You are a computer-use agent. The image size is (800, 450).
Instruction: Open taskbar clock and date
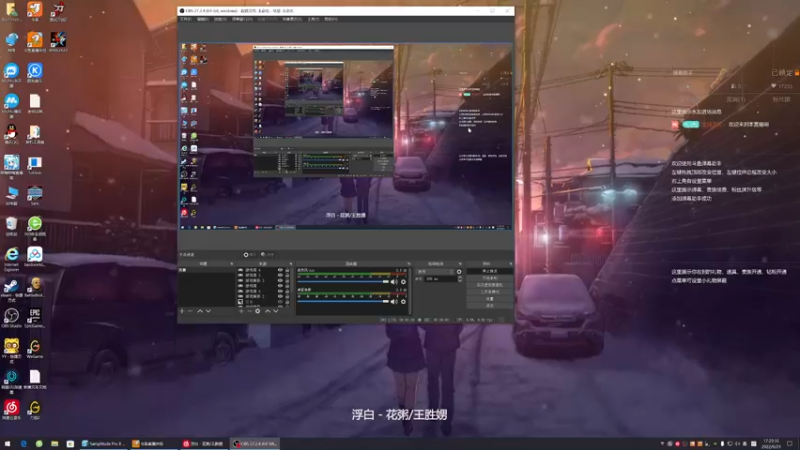click(771, 443)
